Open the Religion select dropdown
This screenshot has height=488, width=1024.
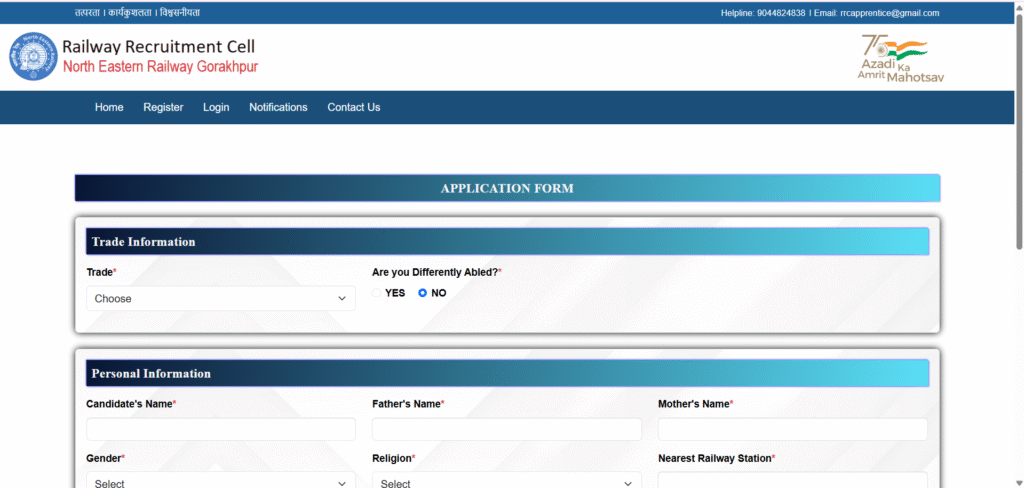[506, 483]
